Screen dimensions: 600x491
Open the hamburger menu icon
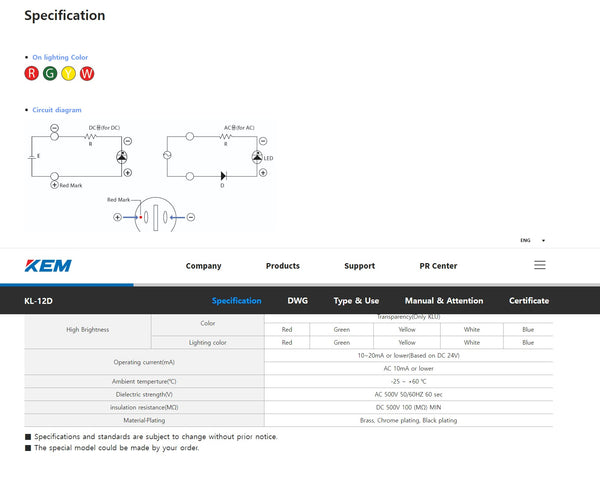click(540, 265)
